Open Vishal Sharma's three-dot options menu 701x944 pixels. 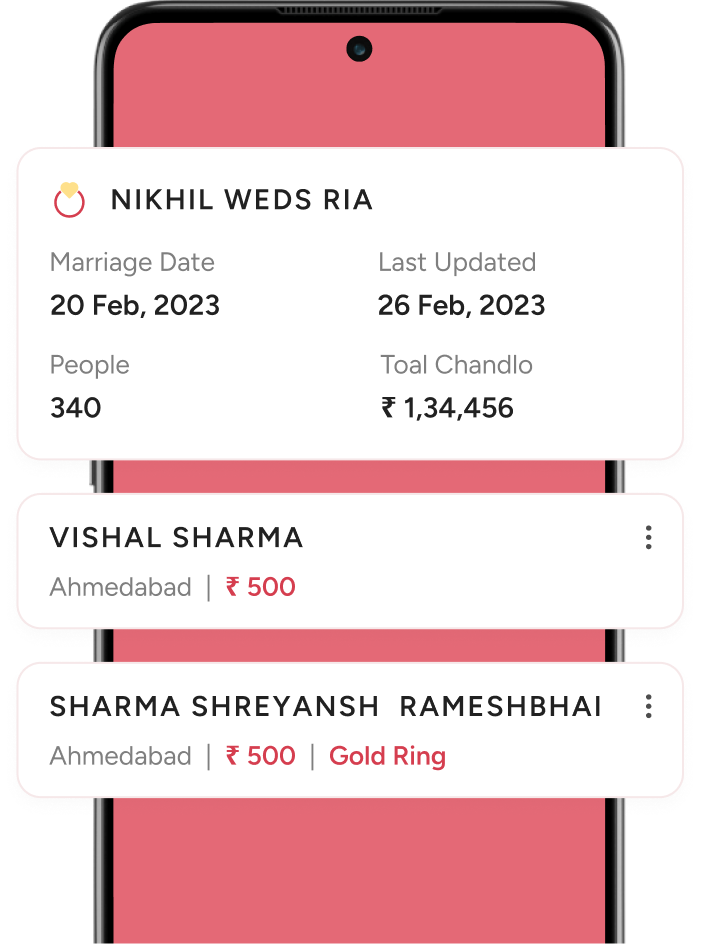648,538
